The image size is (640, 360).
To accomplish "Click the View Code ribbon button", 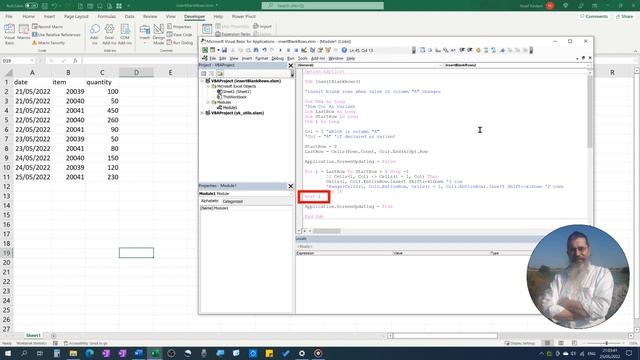I will (x=180, y=35).
